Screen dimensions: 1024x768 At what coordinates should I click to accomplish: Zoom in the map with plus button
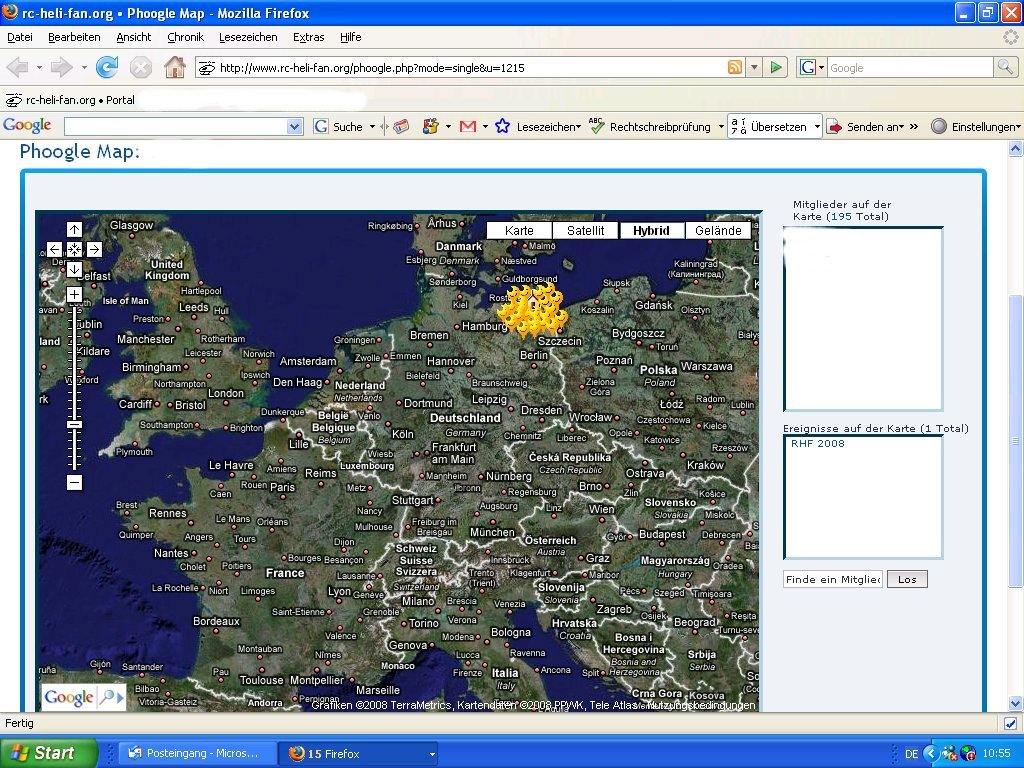tap(74, 295)
